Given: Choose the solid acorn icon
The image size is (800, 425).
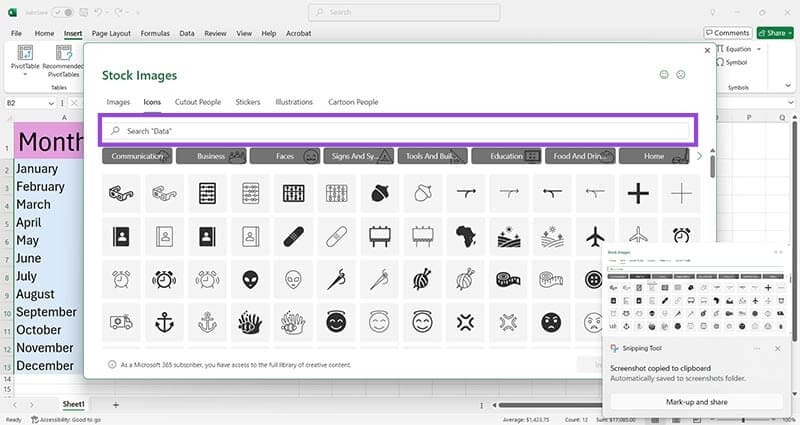Looking at the screenshot, I should coord(380,193).
